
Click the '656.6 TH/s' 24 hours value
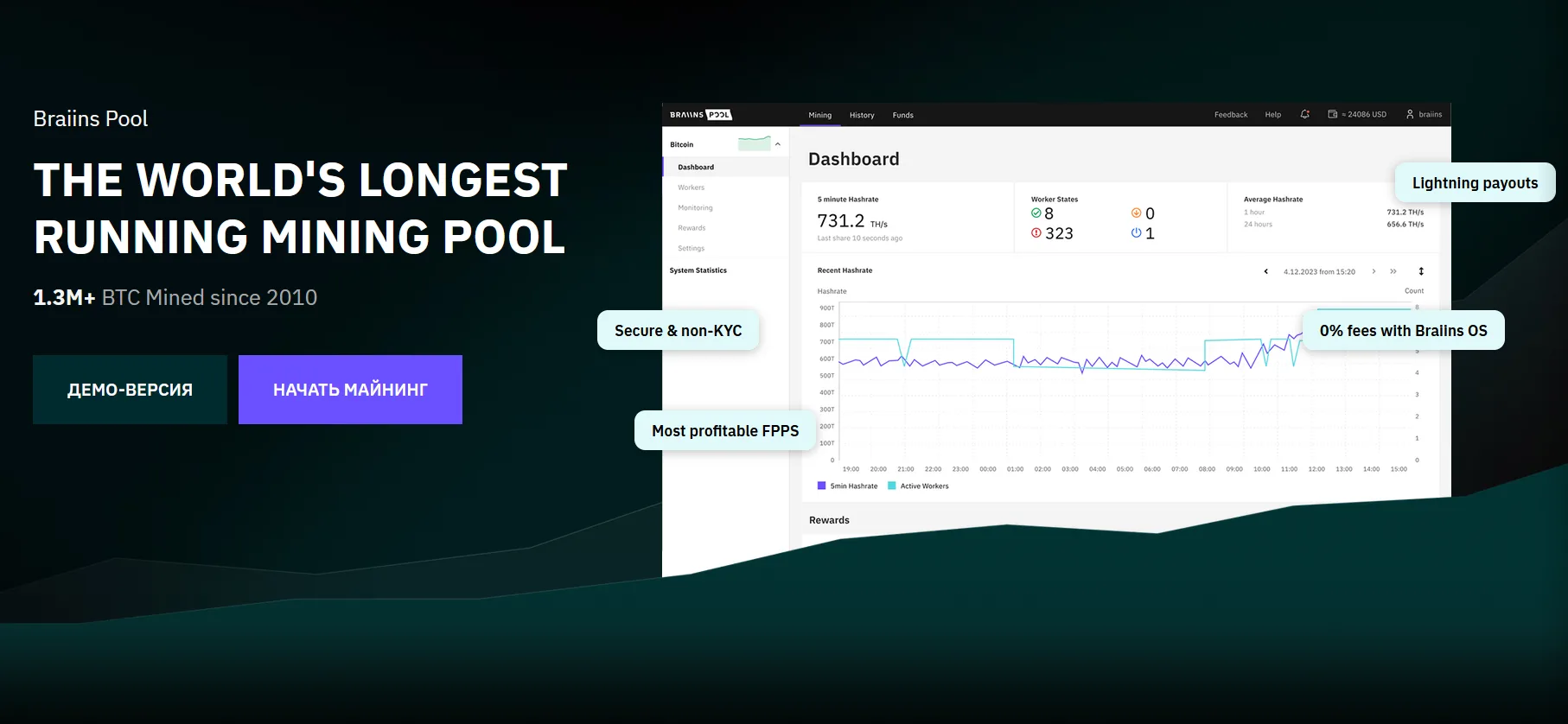coord(1405,225)
